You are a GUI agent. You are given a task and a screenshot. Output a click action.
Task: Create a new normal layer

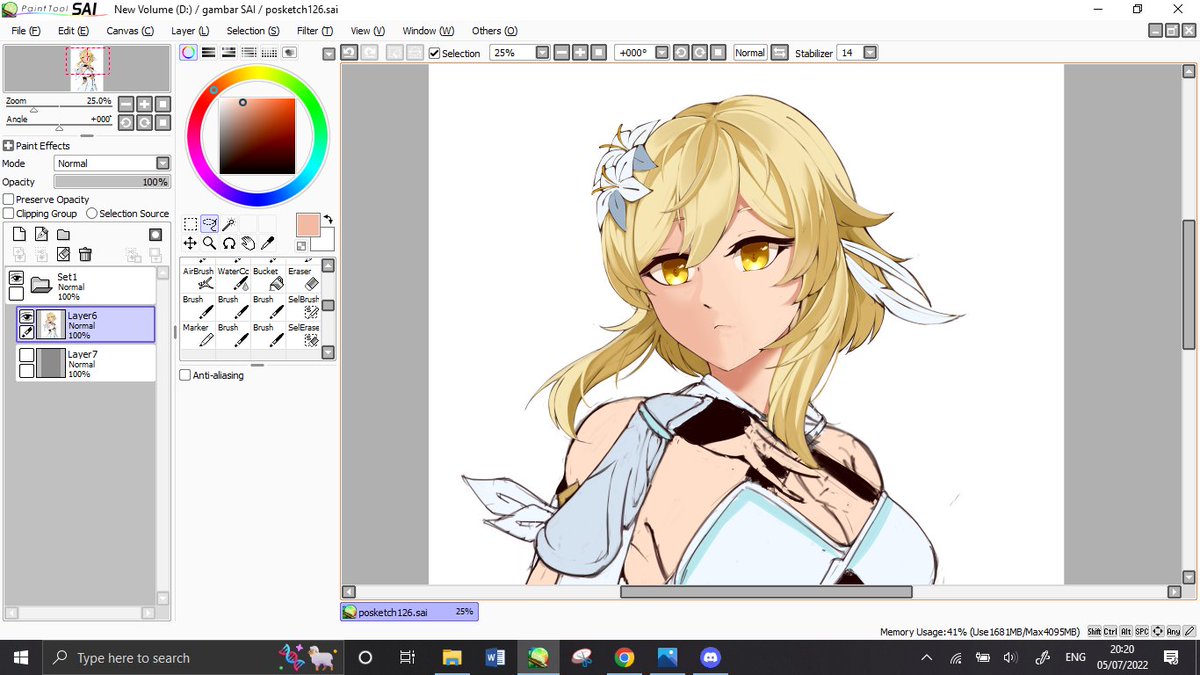(18, 235)
